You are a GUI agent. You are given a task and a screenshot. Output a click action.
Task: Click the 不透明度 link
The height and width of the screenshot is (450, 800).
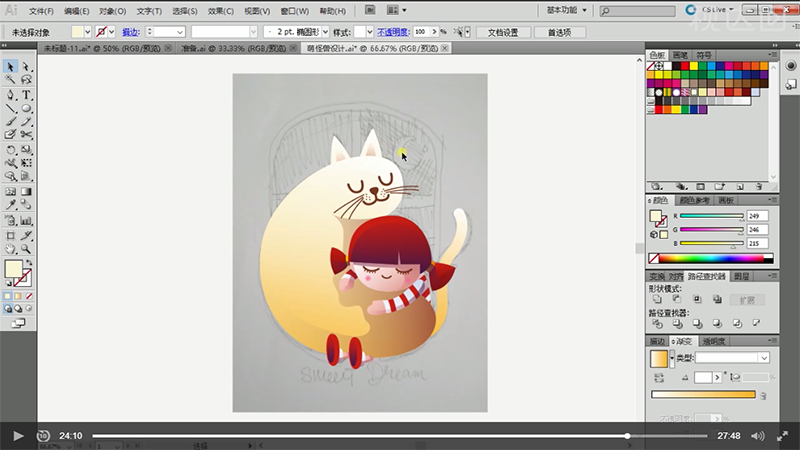[393, 32]
